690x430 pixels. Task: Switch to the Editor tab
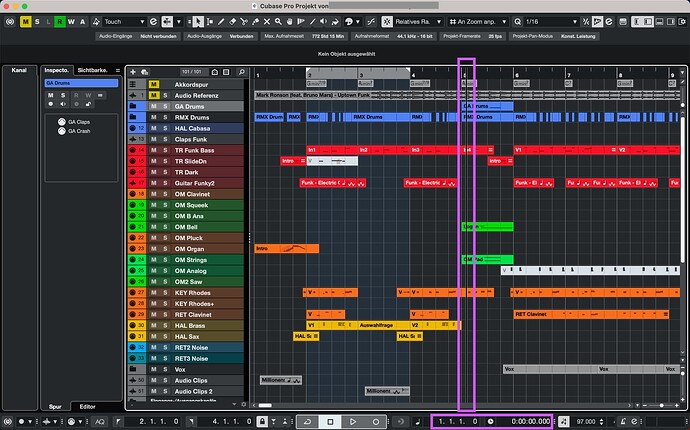coord(88,407)
